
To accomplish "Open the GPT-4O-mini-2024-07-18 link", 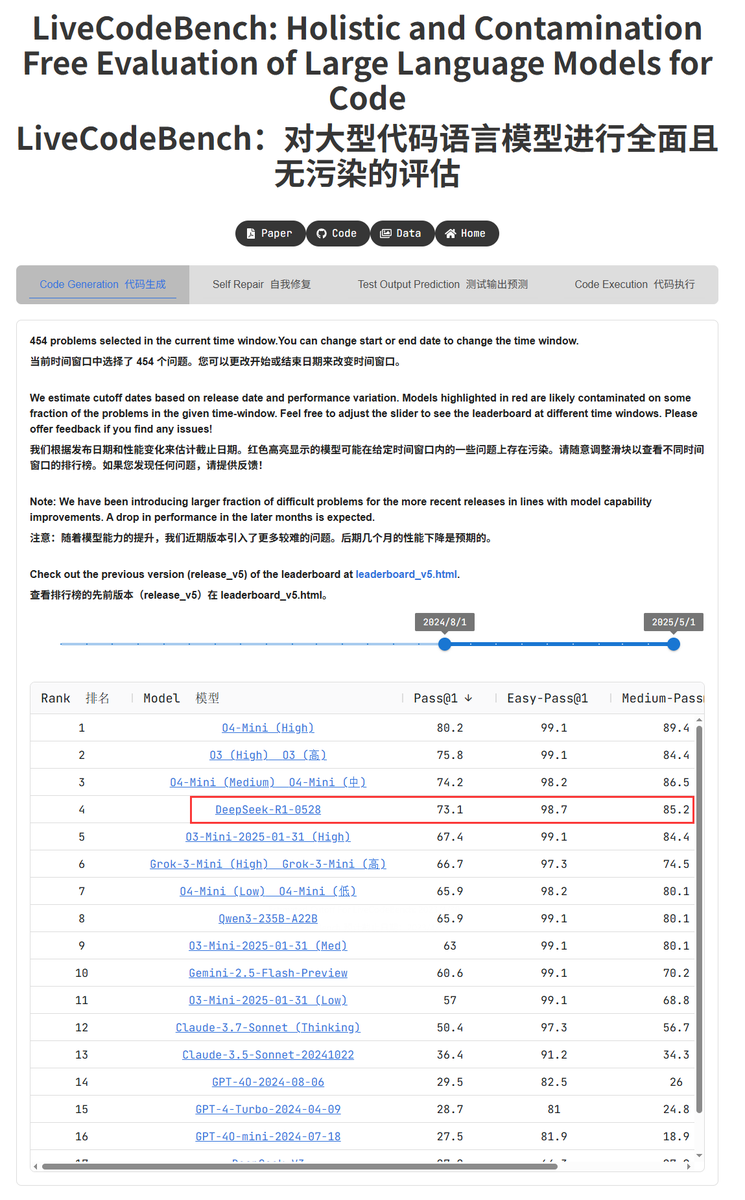I will pyautogui.click(x=268, y=1136).
